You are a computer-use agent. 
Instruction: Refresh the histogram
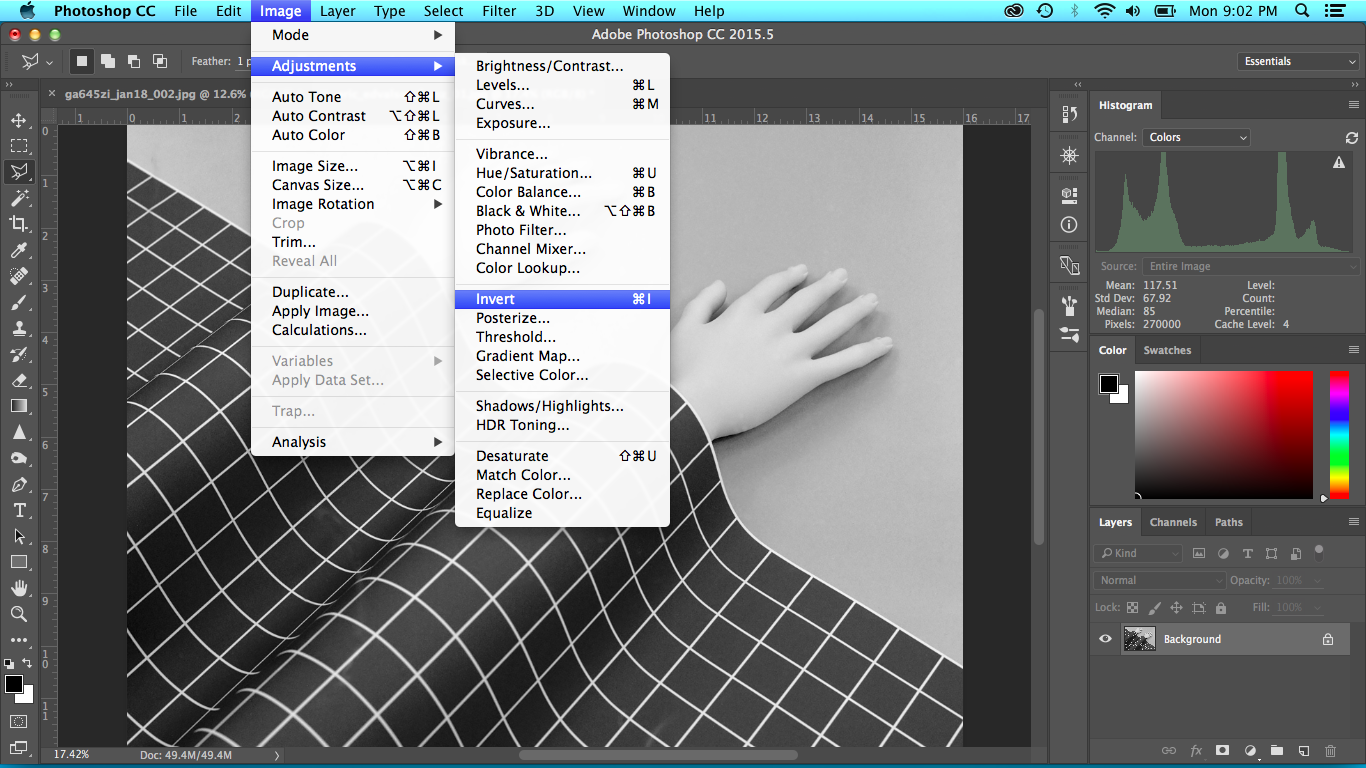click(x=1352, y=138)
